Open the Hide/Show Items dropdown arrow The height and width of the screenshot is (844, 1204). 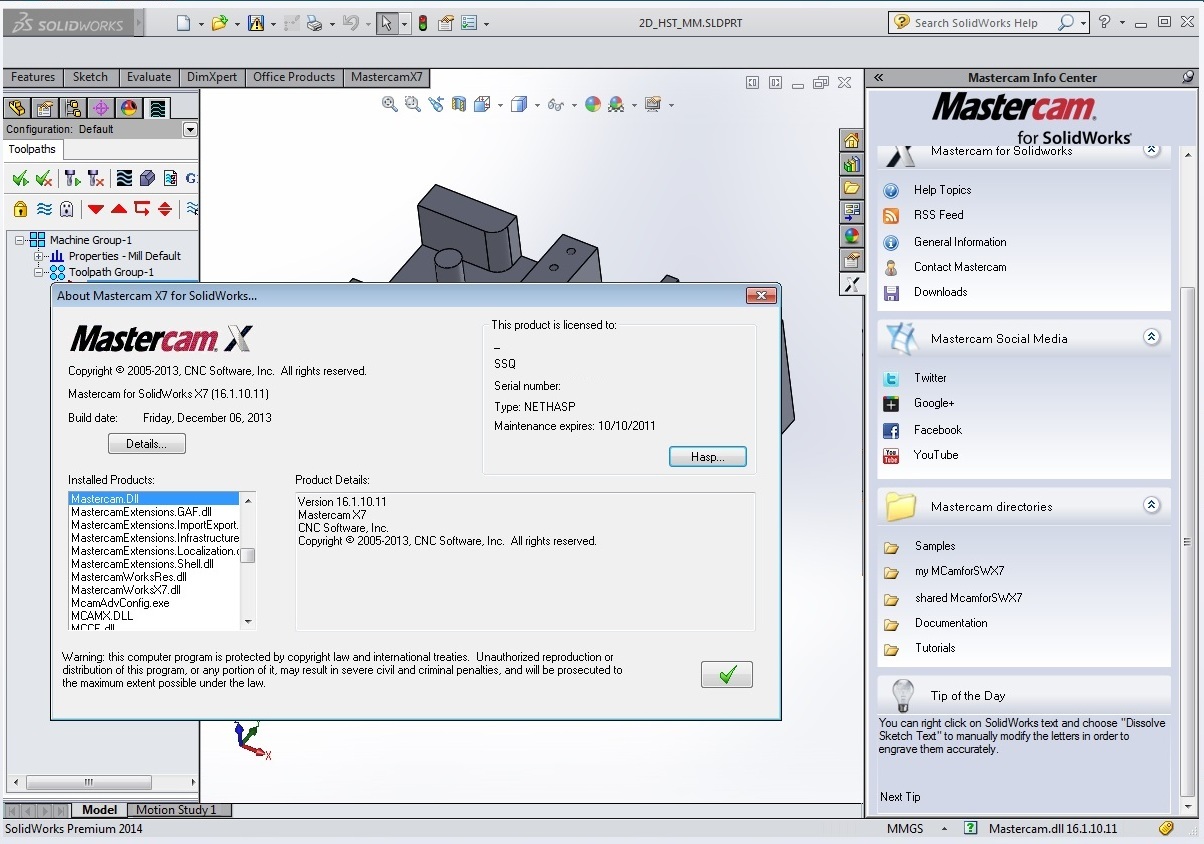[574, 105]
